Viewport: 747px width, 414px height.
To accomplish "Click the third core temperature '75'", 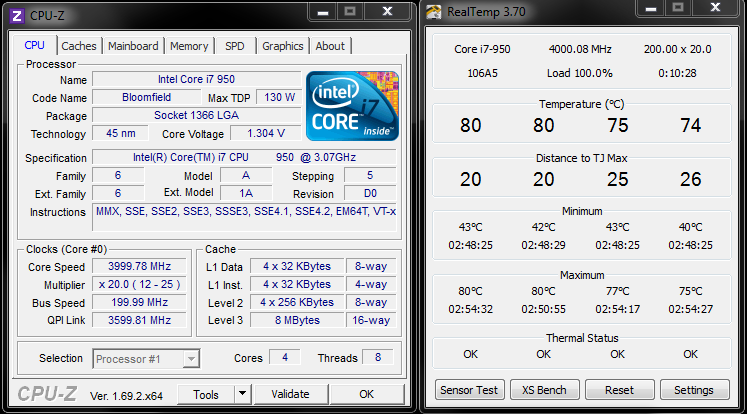I will [617, 125].
